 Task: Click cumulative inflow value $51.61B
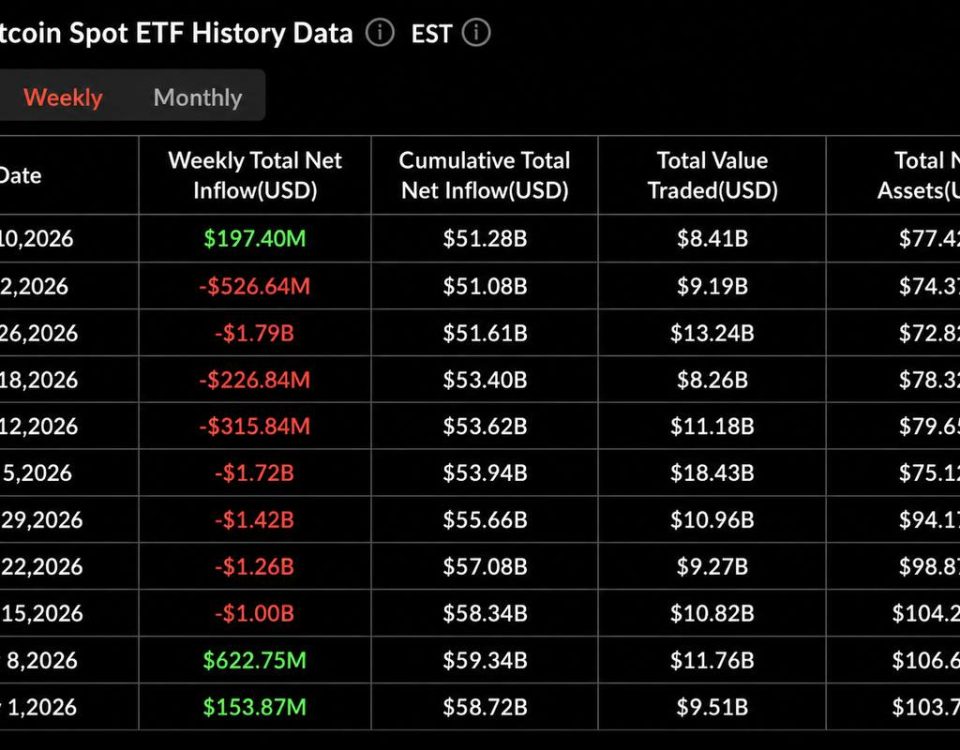(485, 333)
